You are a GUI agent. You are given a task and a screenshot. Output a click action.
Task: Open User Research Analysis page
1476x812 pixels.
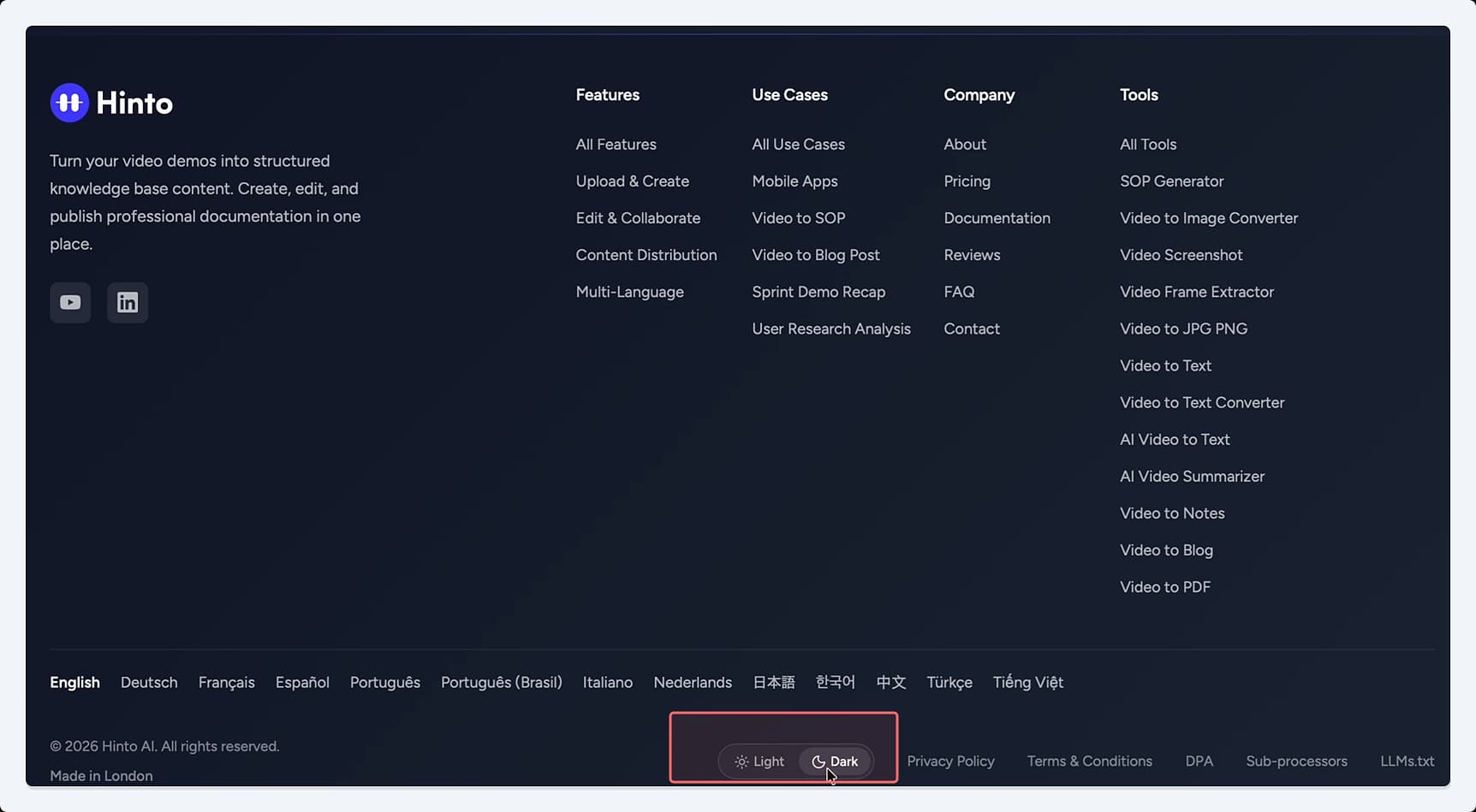(831, 329)
